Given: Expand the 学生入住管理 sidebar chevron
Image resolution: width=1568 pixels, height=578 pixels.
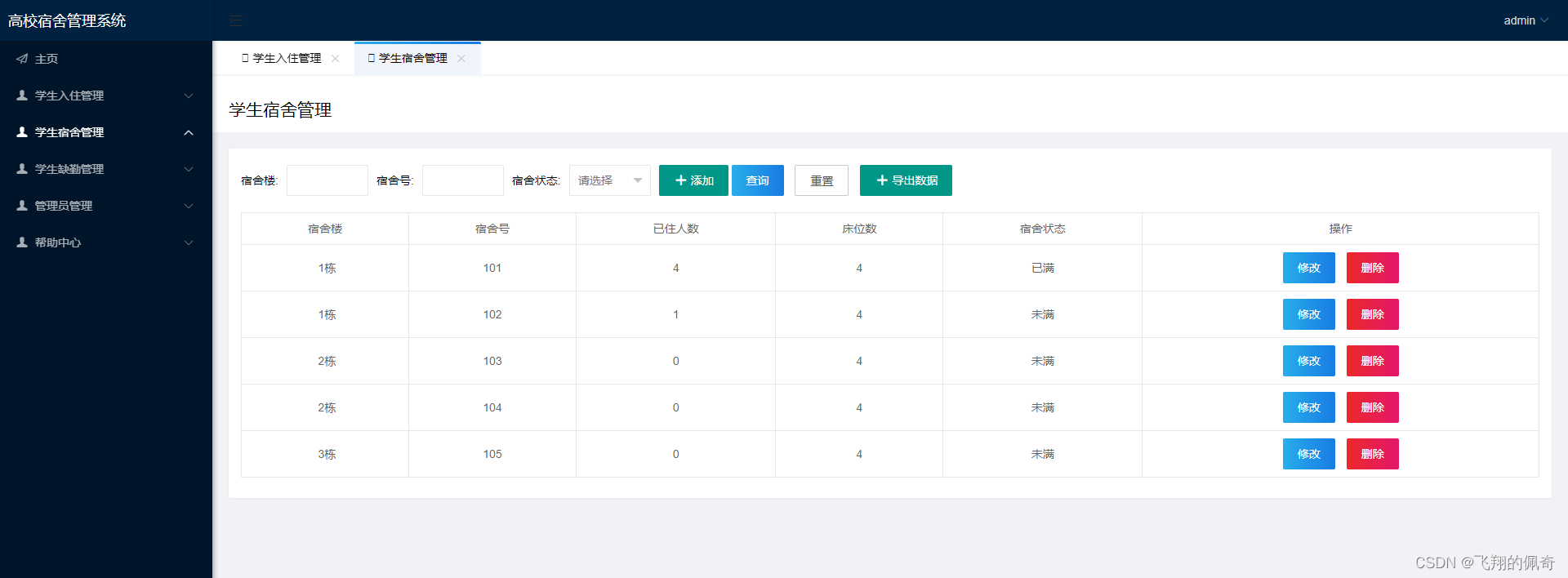Looking at the screenshot, I should (x=189, y=96).
